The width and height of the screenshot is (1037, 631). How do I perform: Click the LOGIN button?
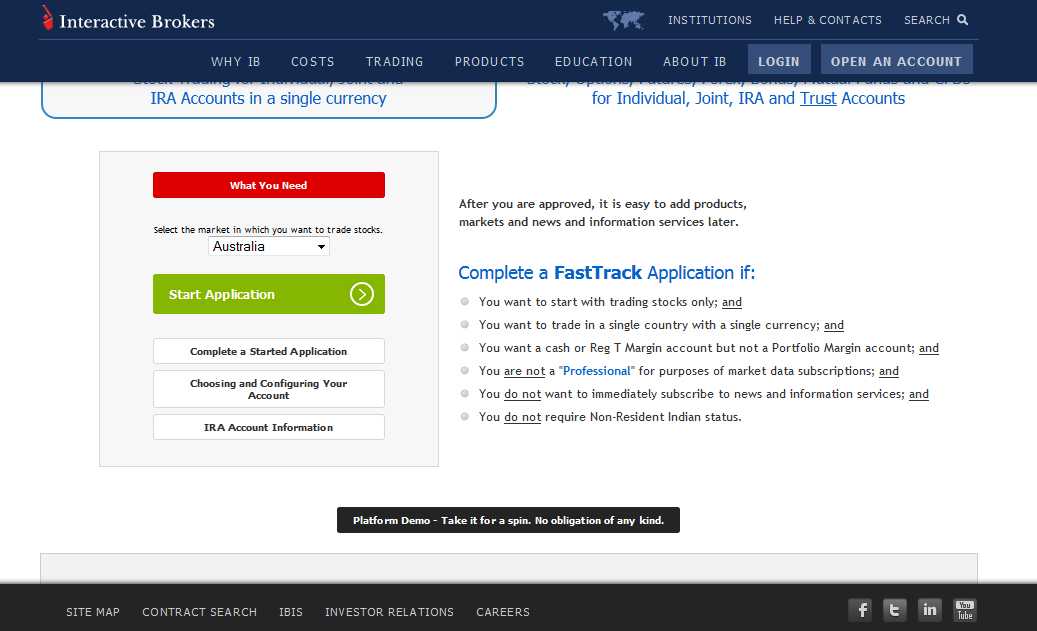click(779, 61)
